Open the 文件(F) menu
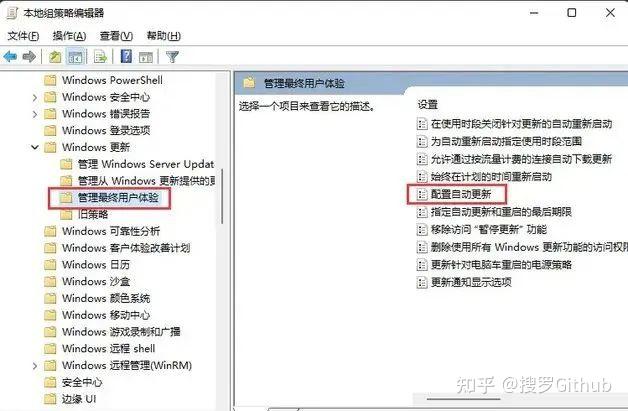Viewport: 628px width, 411px height. tap(23, 36)
